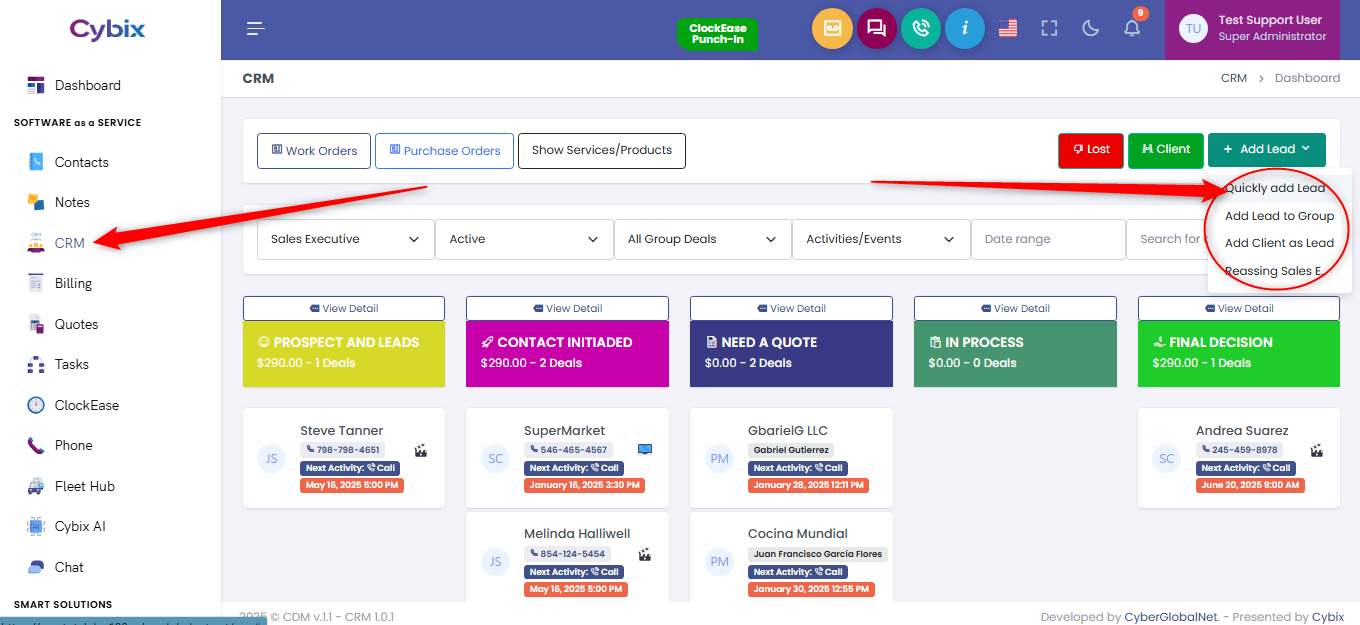Viewport: 1360px width, 625px height.
Task: Click the green Final Decision header
Action: pos(1239,354)
